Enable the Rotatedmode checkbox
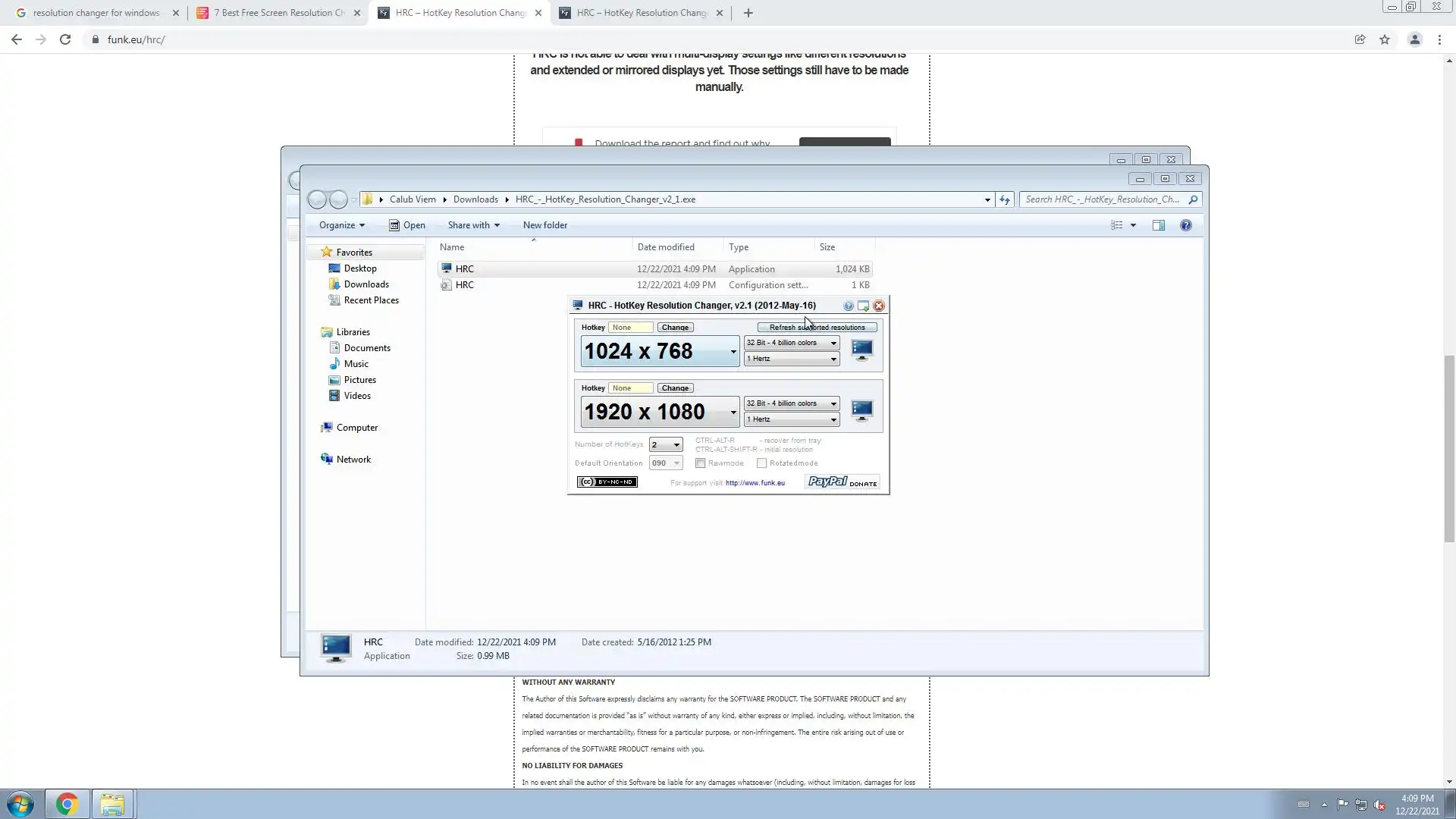The width and height of the screenshot is (1456, 819). click(761, 463)
